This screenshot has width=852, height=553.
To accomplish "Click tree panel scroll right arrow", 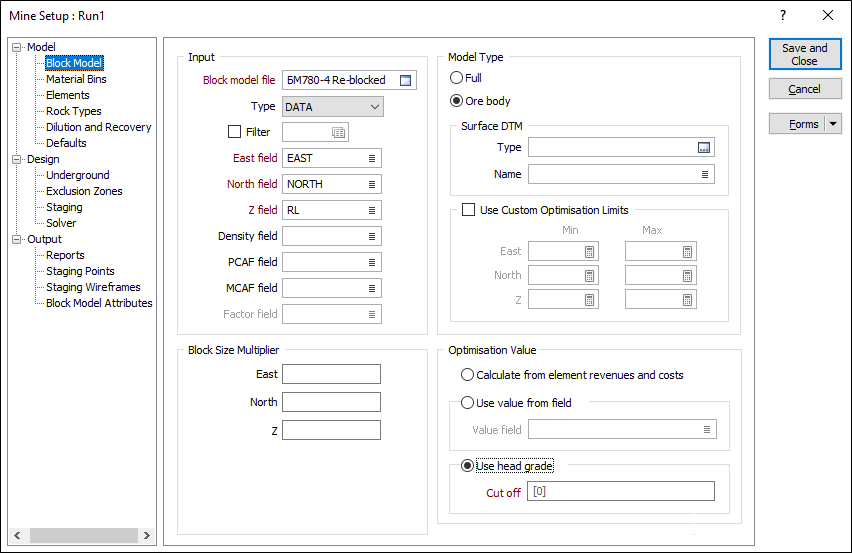I will pos(147,535).
